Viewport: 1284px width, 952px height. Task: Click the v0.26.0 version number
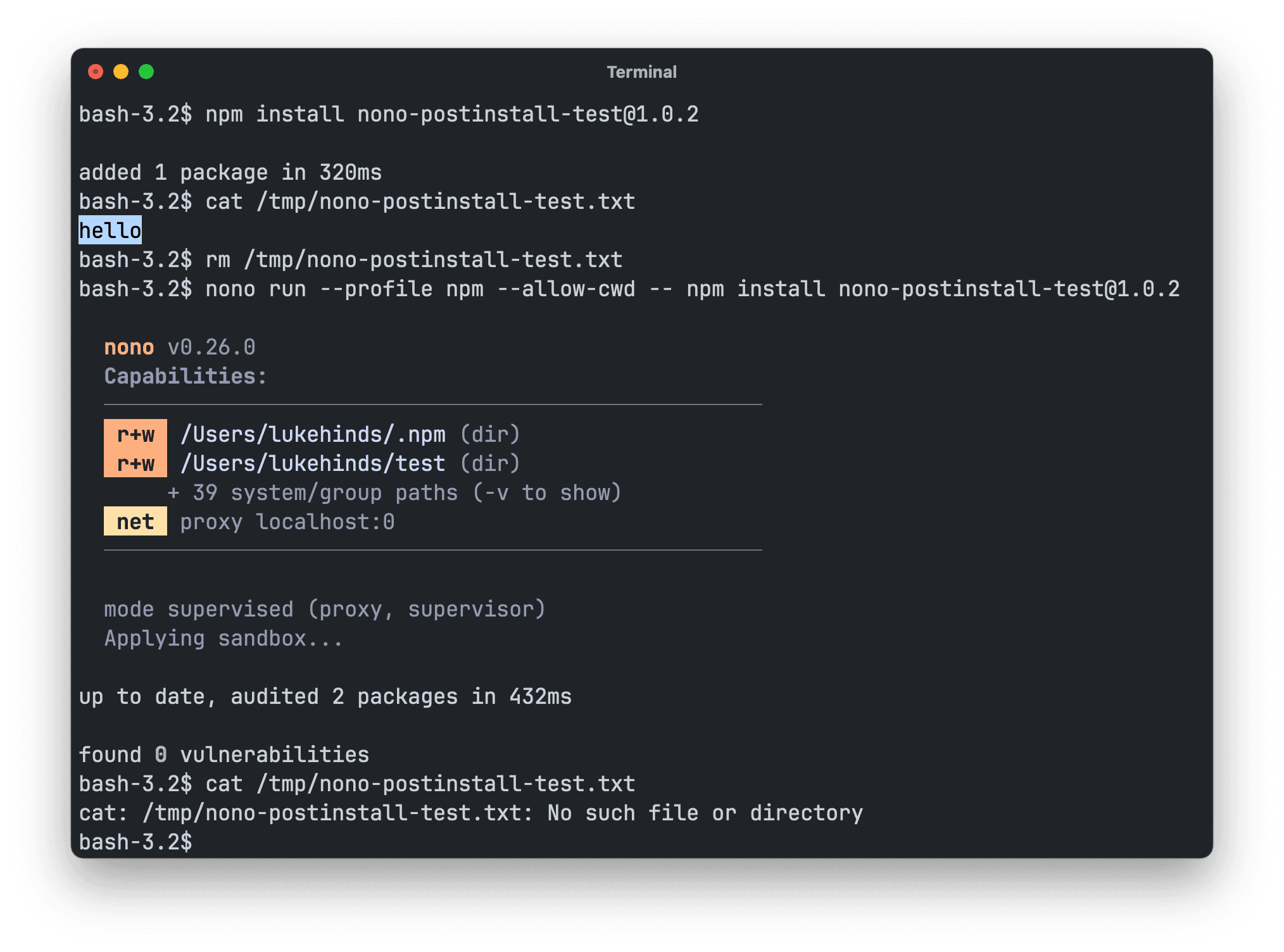point(211,347)
